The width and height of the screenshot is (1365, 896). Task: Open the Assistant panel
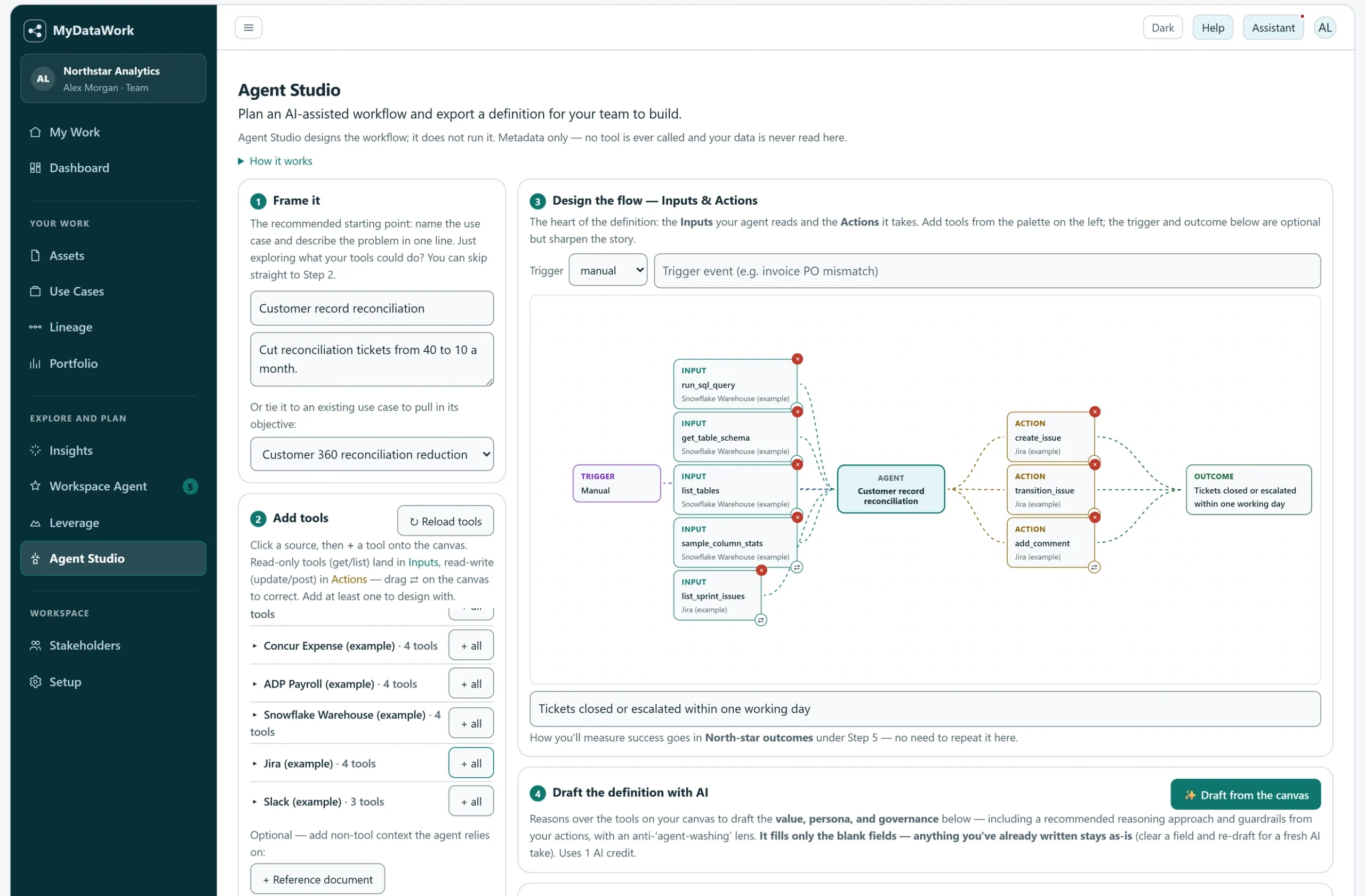(1273, 28)
